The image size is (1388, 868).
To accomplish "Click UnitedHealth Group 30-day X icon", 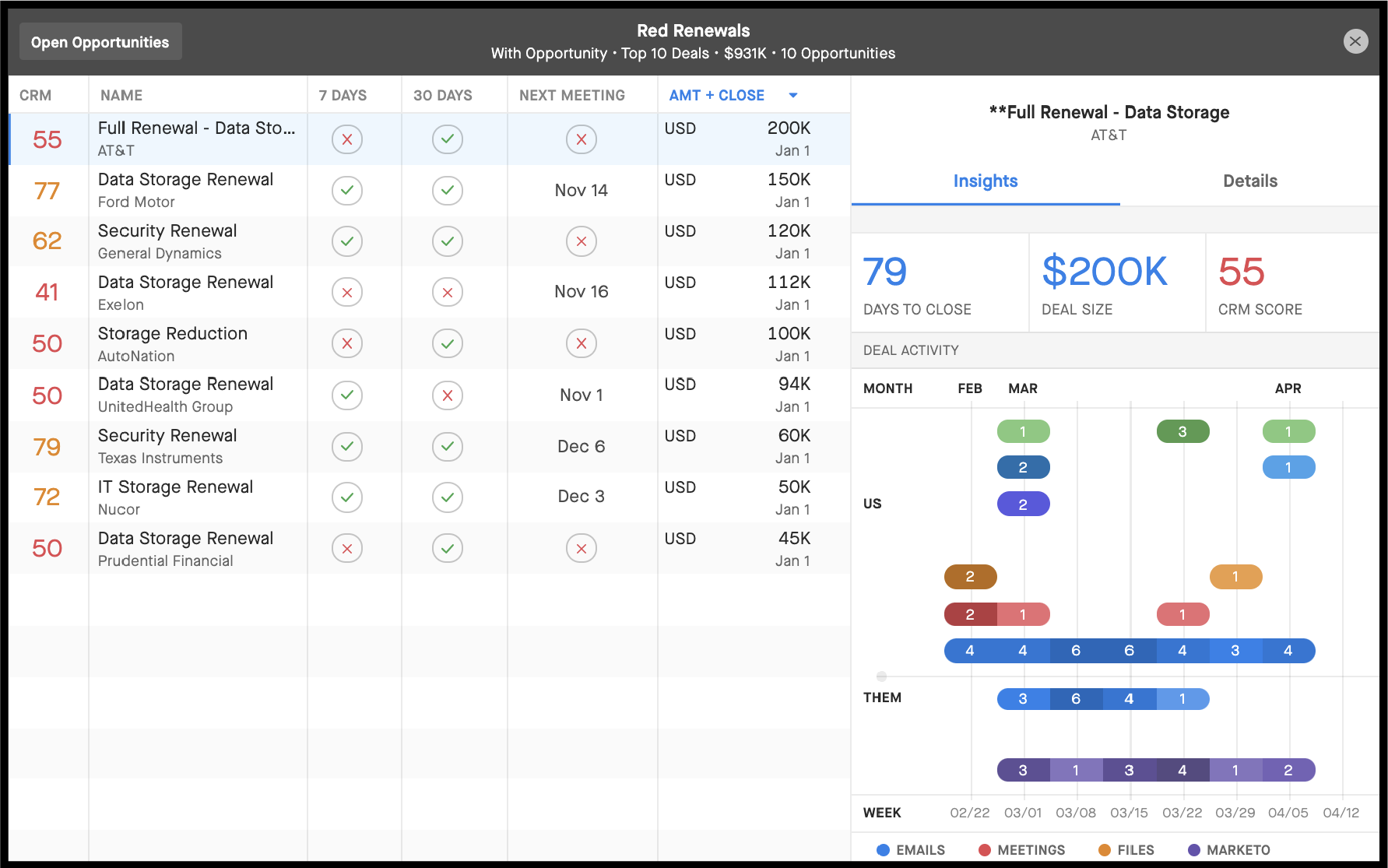I will click(448, 395).
